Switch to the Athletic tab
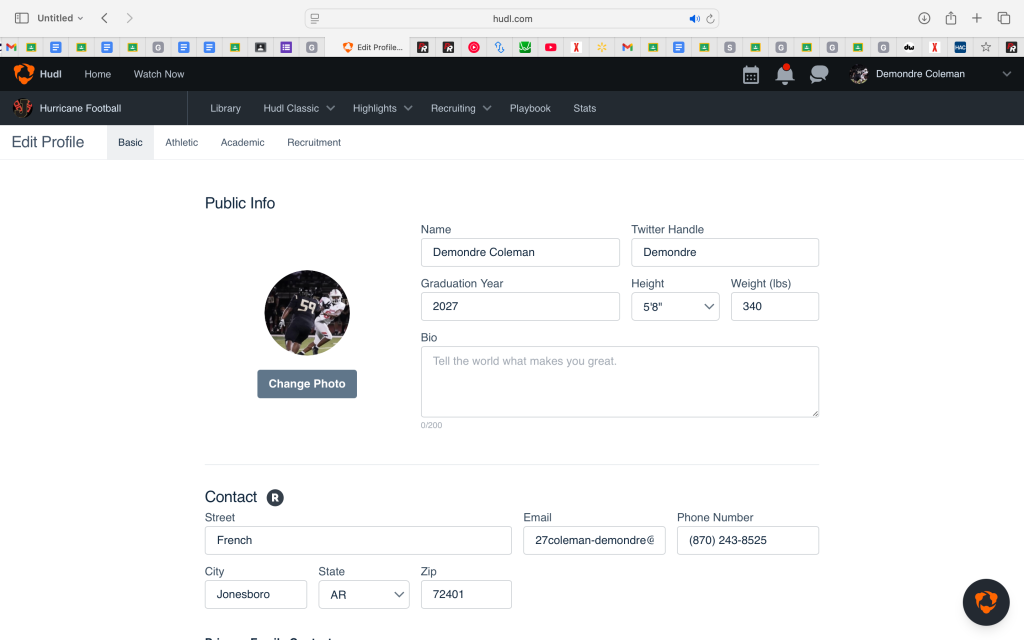The image size is (1024, 640). pos(182,142)
